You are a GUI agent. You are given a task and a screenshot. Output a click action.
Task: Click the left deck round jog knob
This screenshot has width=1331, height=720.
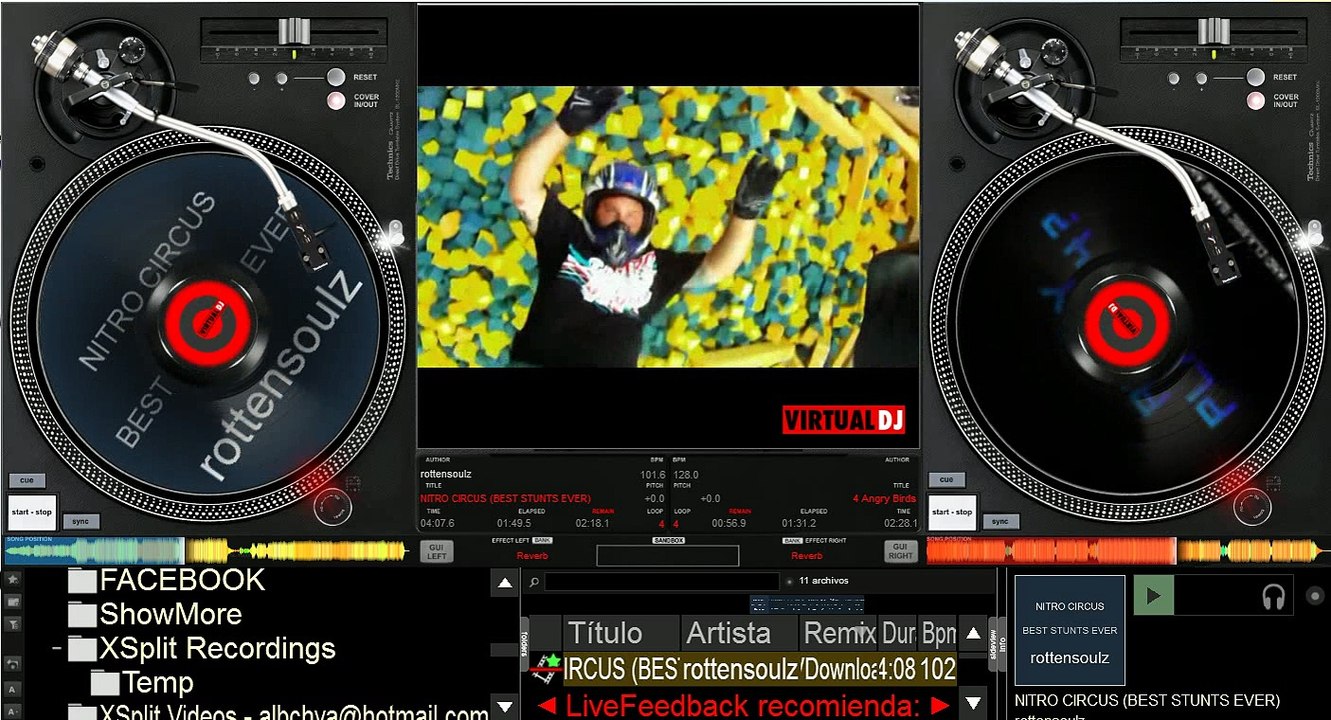(x=333, y=506)
